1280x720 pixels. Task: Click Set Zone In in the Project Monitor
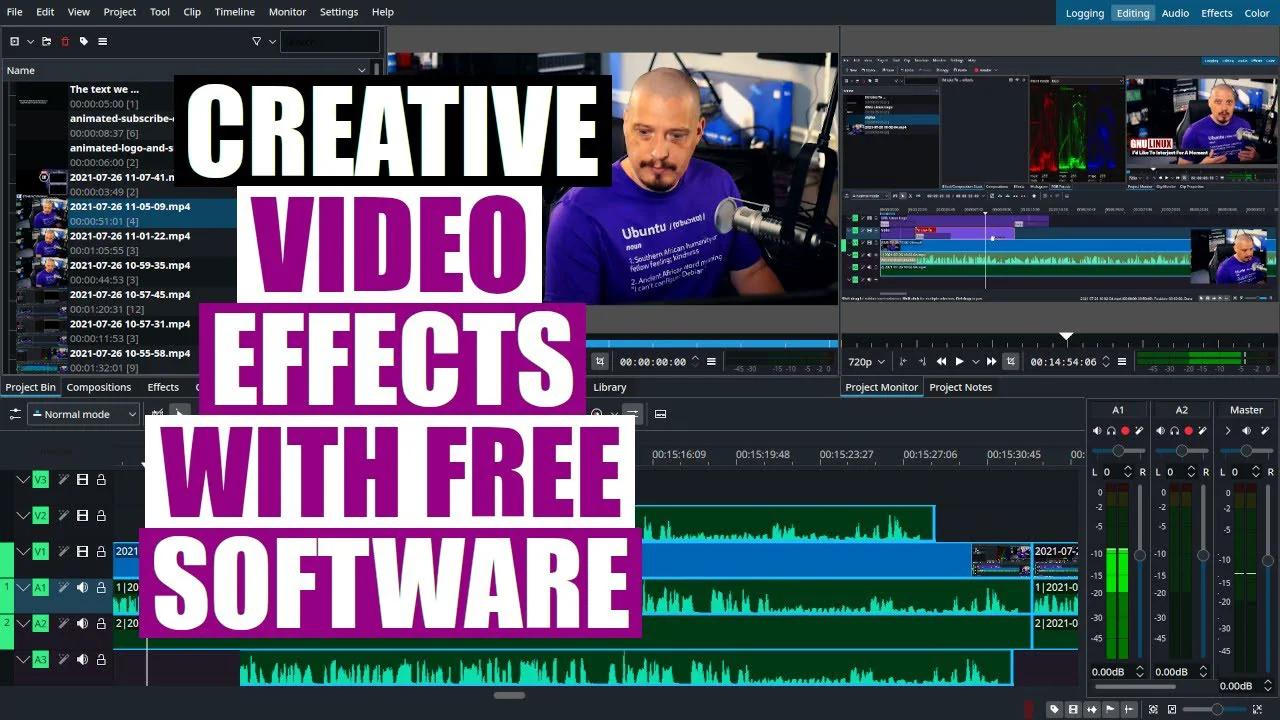pyautogui.click(x=903, y=361)
